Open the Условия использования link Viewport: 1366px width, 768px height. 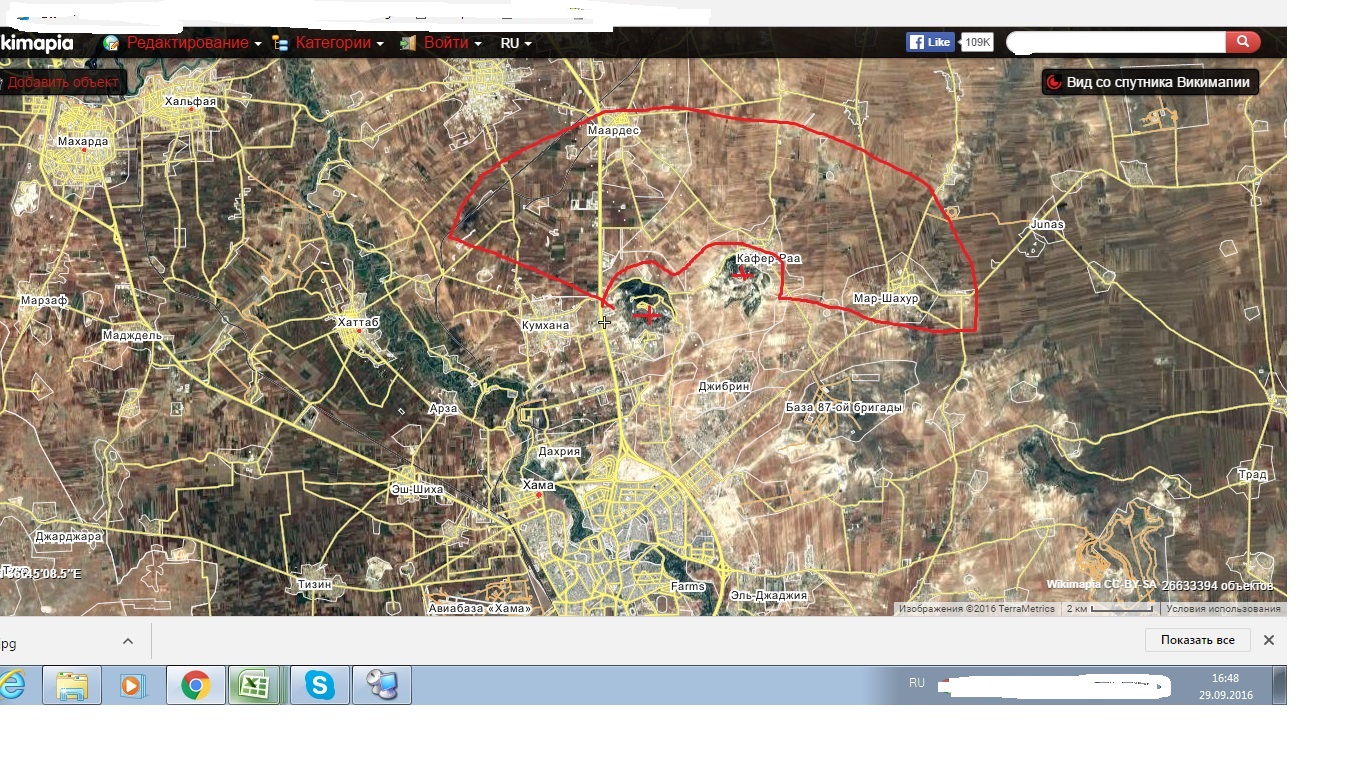pyautogui.click(x=1223, y=609)
